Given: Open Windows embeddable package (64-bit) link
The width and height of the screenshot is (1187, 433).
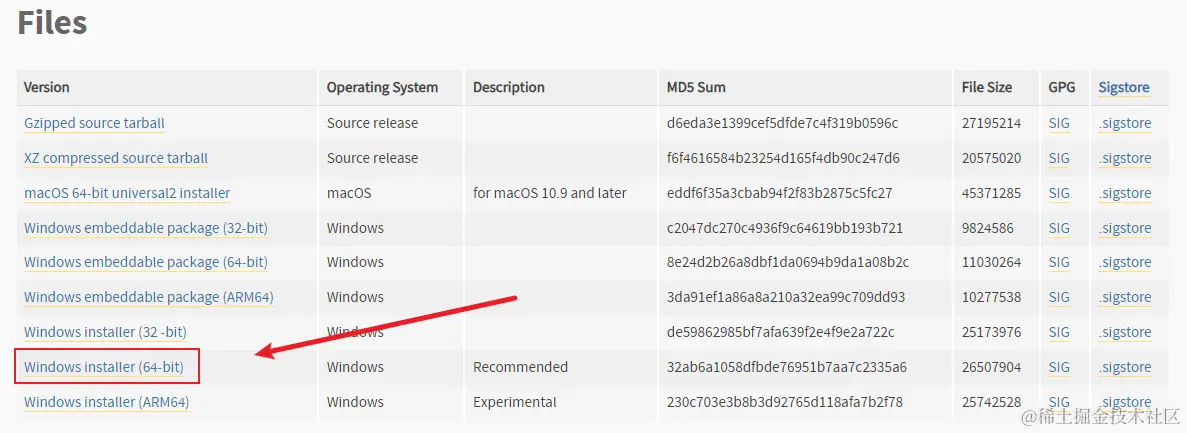Looking at the screenshot, I should point(145,262).
